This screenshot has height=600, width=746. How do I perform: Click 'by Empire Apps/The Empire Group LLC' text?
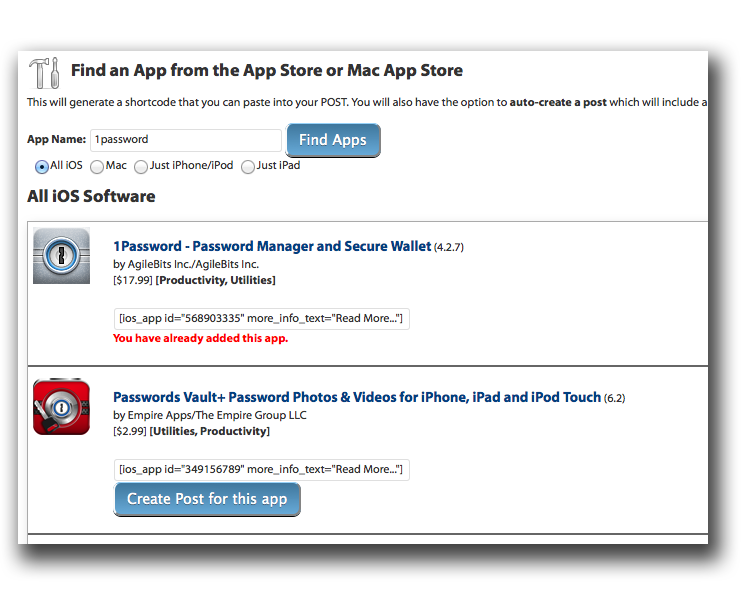(x=210, y=415)
